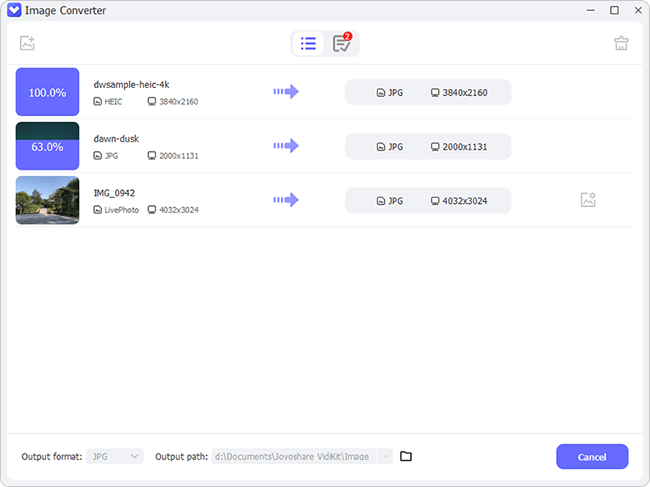Switch to the converting list tab

point(308,44)
